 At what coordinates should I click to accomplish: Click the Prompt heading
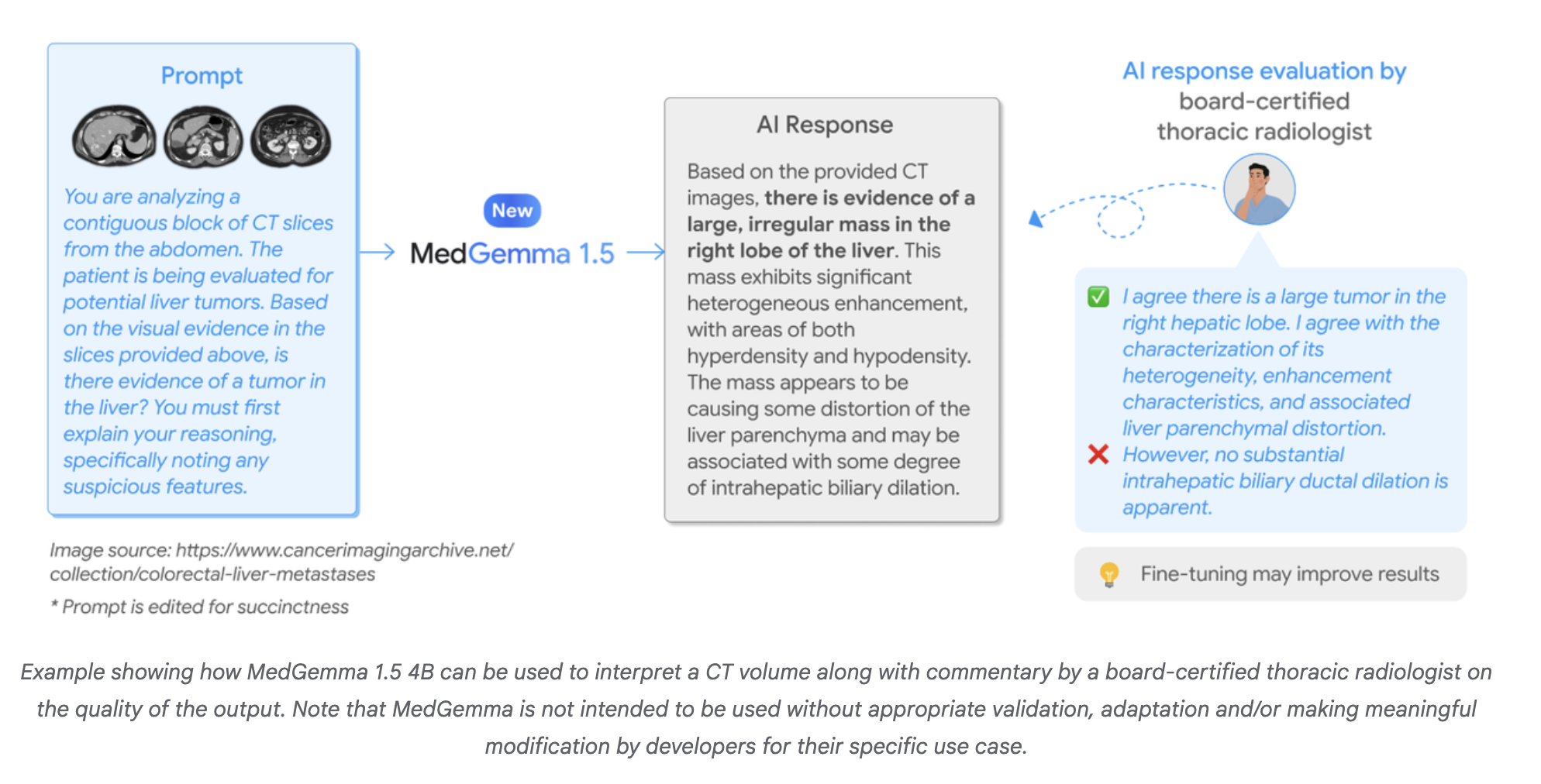point(202,76)
